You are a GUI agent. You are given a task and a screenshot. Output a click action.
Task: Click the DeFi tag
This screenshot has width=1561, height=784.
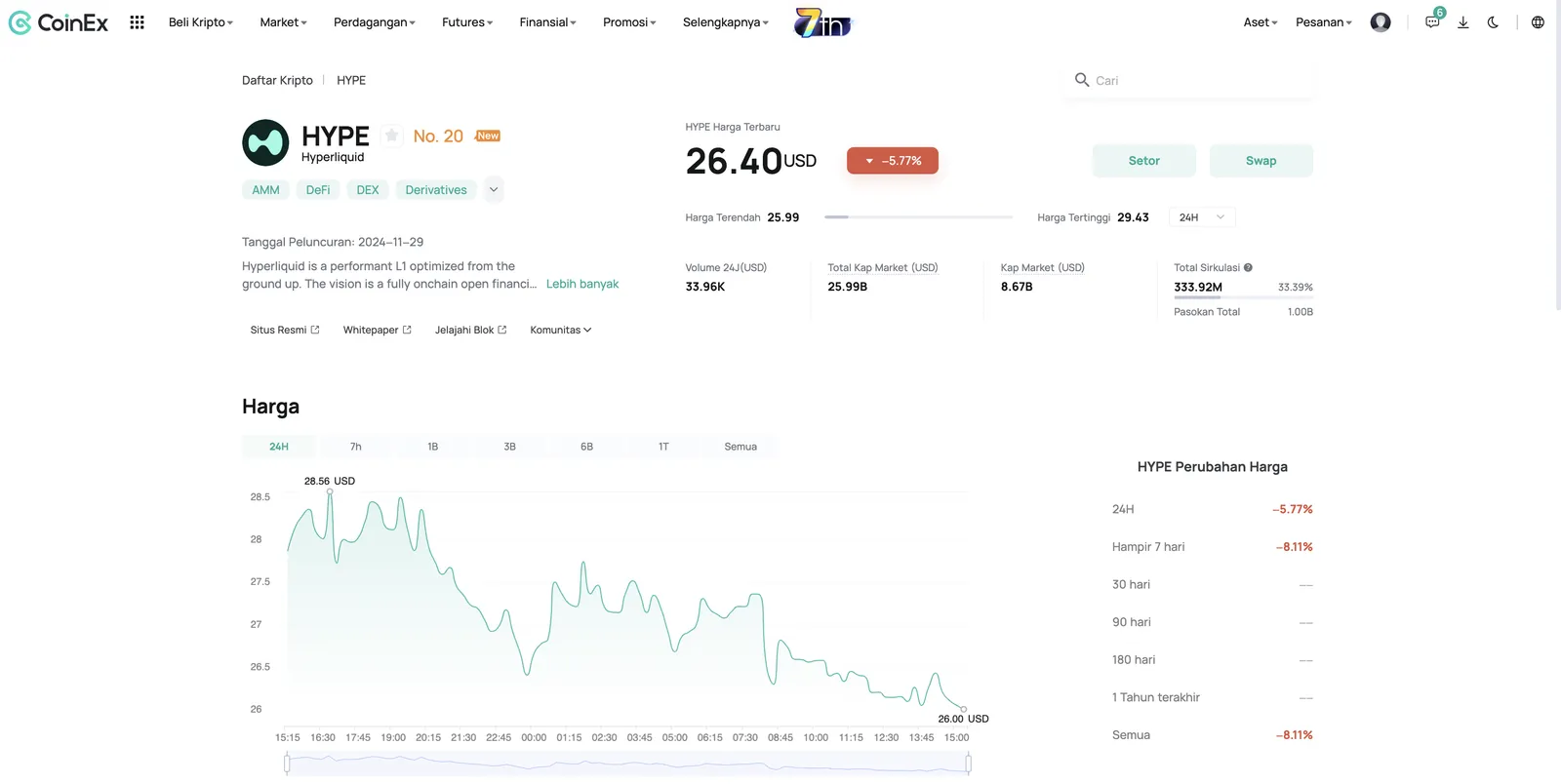(318, 190)
